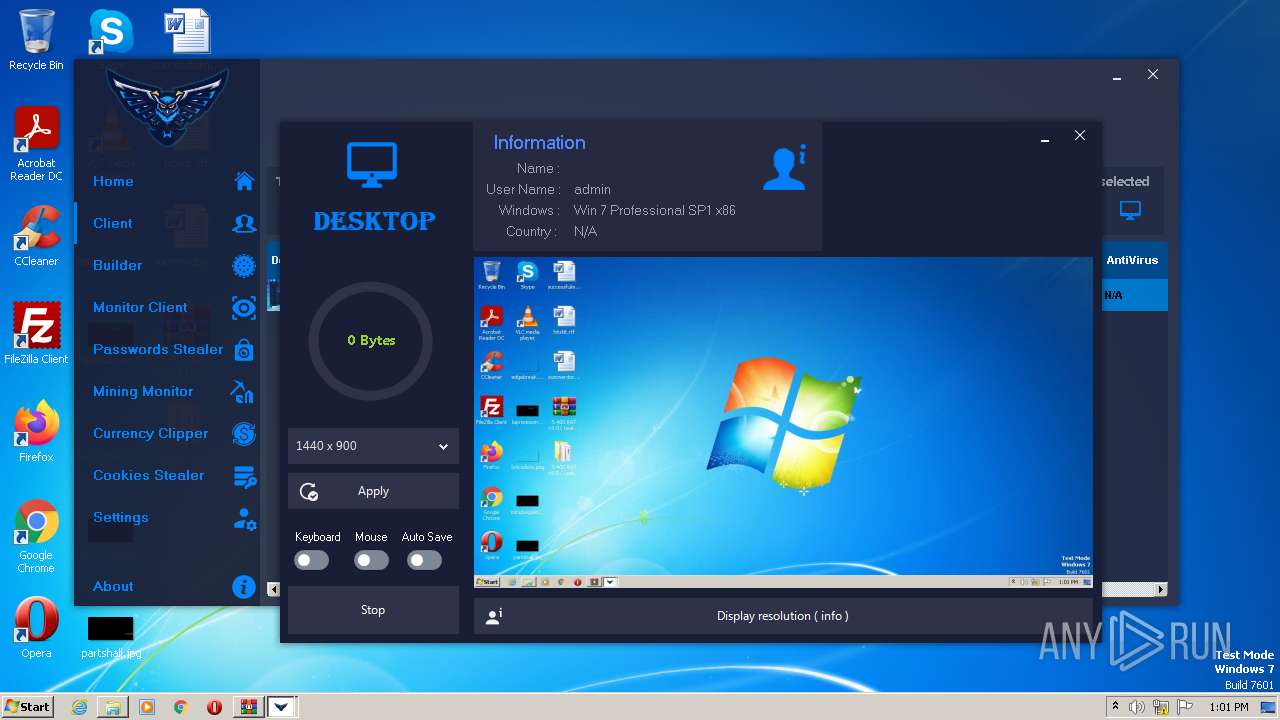The height and width of the screenshot is (720, 1280).
Task: Open the Builder menu item
Action: pos(118,265)
